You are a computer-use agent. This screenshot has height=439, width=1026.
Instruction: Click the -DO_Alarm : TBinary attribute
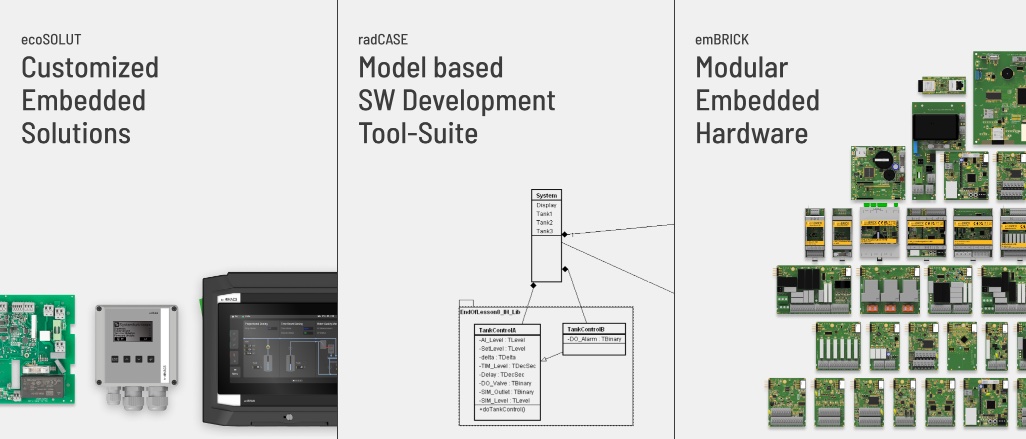(x=594, y=339)
